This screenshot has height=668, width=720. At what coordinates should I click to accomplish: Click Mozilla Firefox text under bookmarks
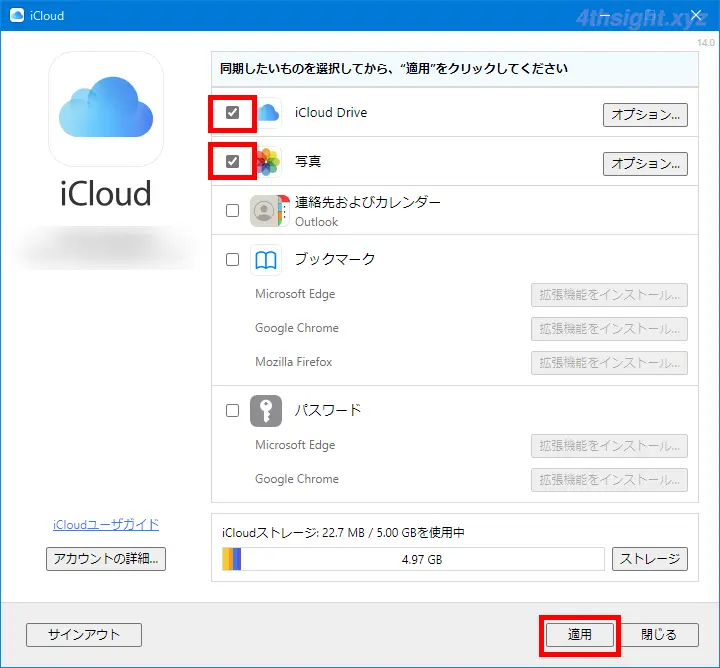(x=294, y=362)
